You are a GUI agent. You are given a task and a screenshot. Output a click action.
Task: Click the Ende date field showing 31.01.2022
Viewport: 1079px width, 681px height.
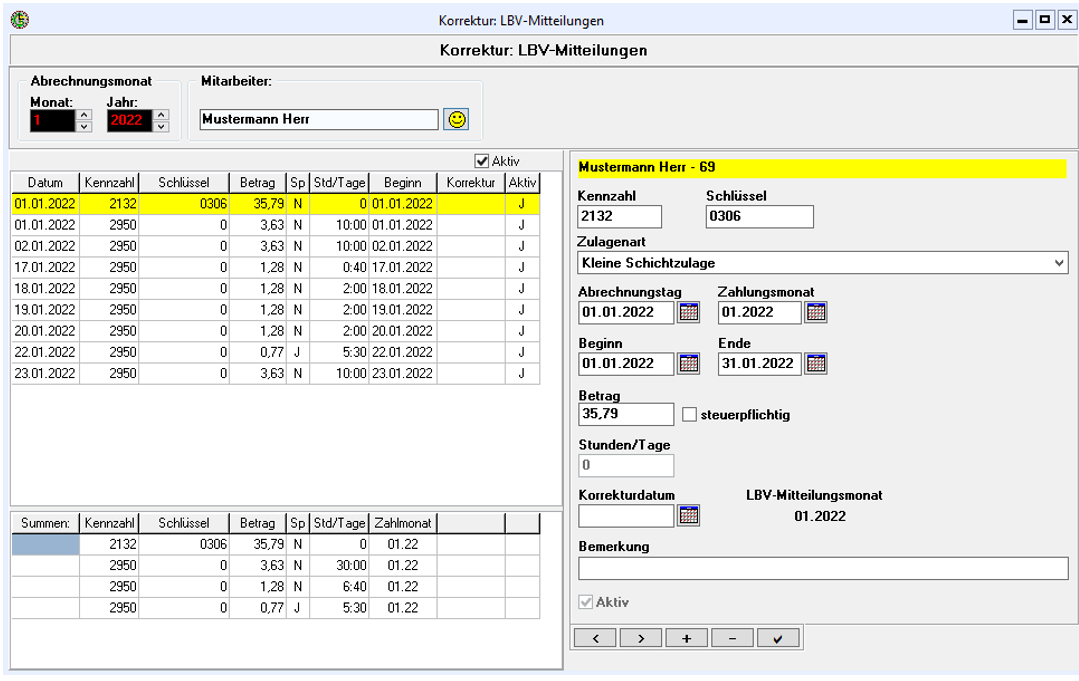[759, 363]
